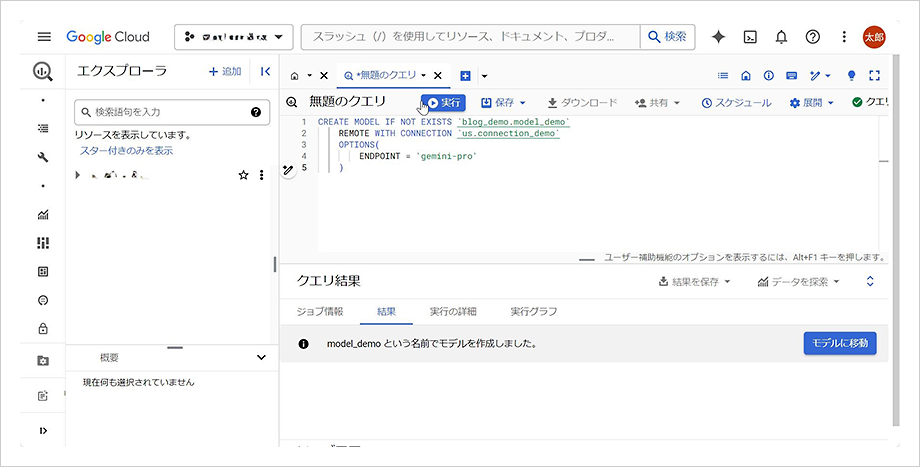Image resolution: width=920 pixels, height=467 pixels.
Task: Open project three-dot actions menu
Action: coord(262,175)
